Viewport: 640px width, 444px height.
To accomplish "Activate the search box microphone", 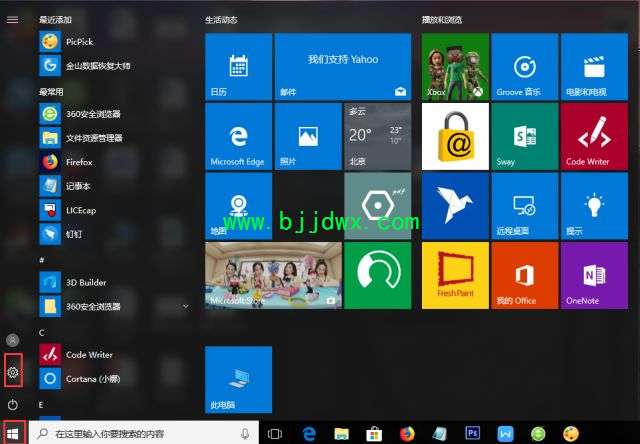I will click(x=245, y=433).
